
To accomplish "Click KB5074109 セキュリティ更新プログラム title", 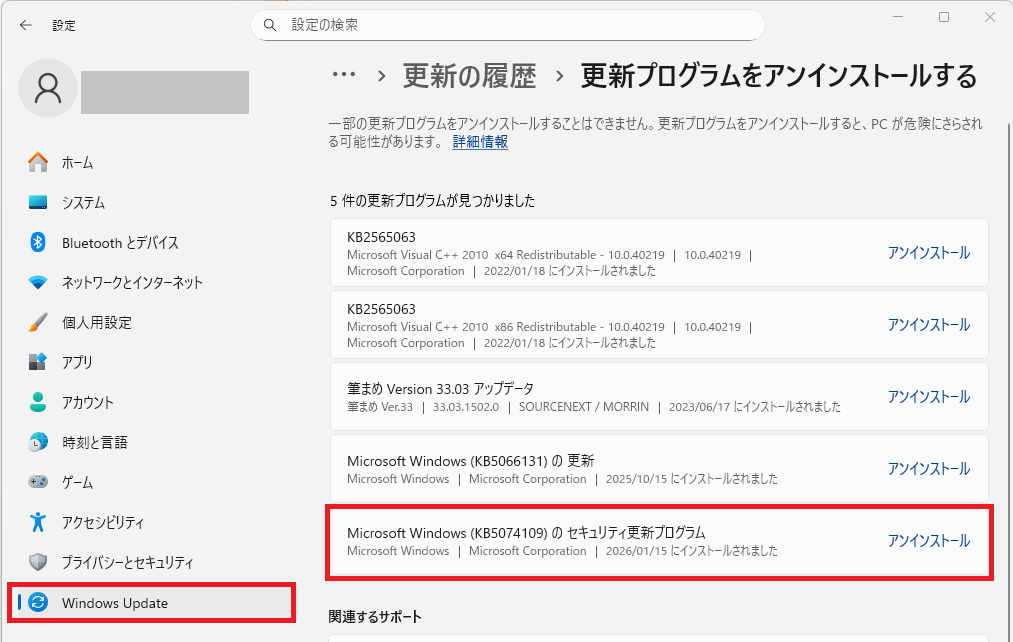I will click(x=526, y=533).
